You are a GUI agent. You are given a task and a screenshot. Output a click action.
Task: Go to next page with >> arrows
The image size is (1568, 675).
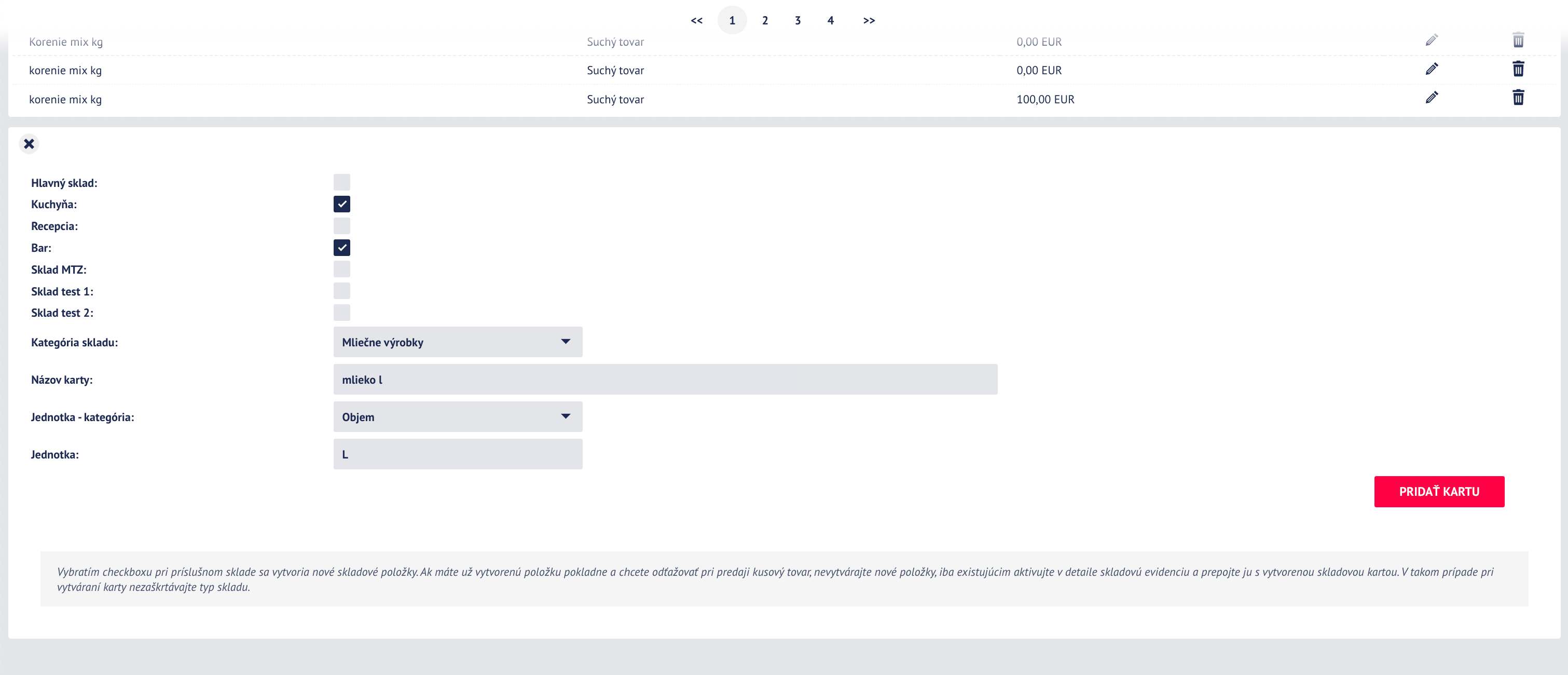tap(869, 21)
